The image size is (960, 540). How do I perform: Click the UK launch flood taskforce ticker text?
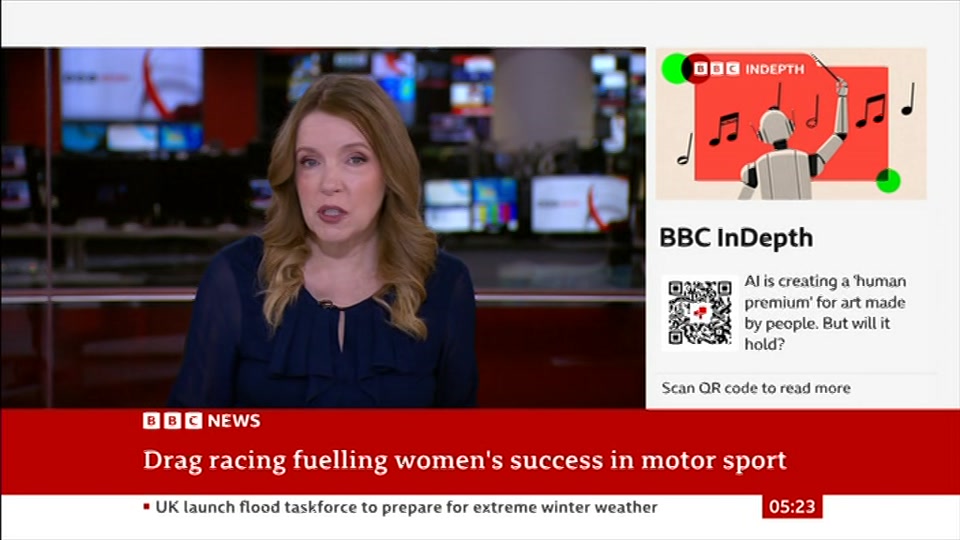click(407, 508)
